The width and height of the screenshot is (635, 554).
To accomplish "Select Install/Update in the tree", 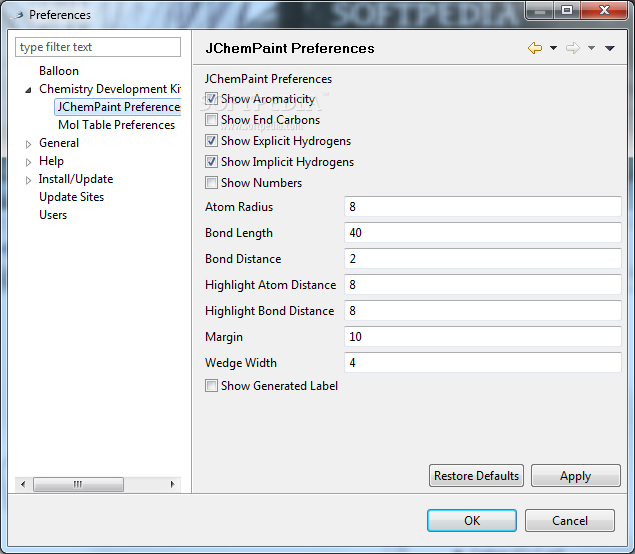I will coord(76,179).
